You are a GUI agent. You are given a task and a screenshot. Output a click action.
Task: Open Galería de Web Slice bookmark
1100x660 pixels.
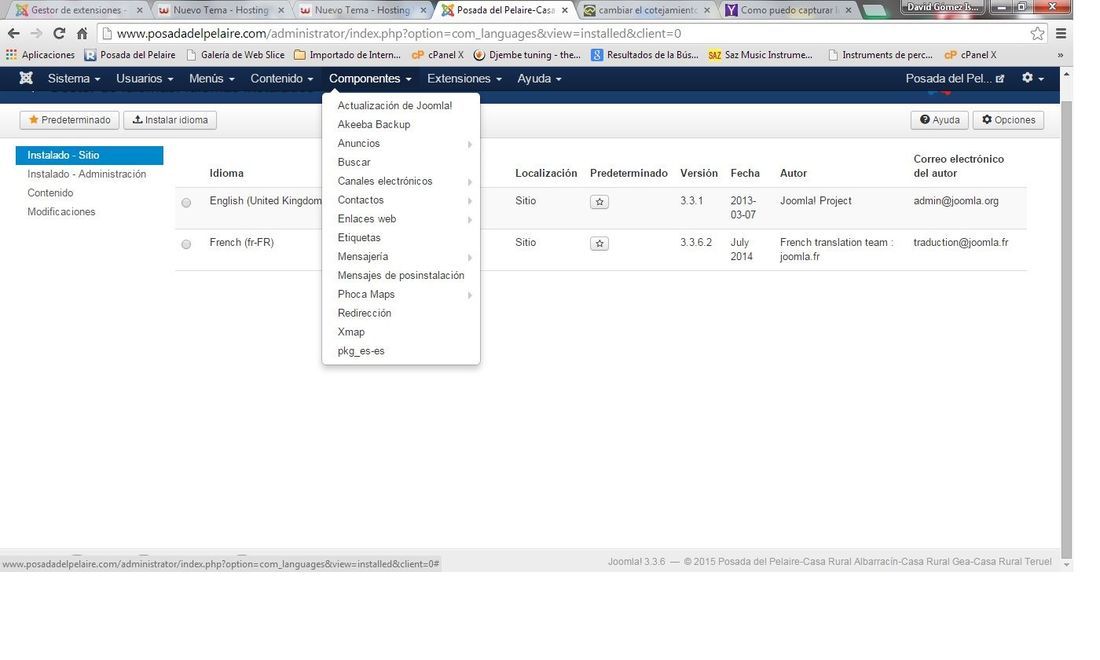pos(236,55)
